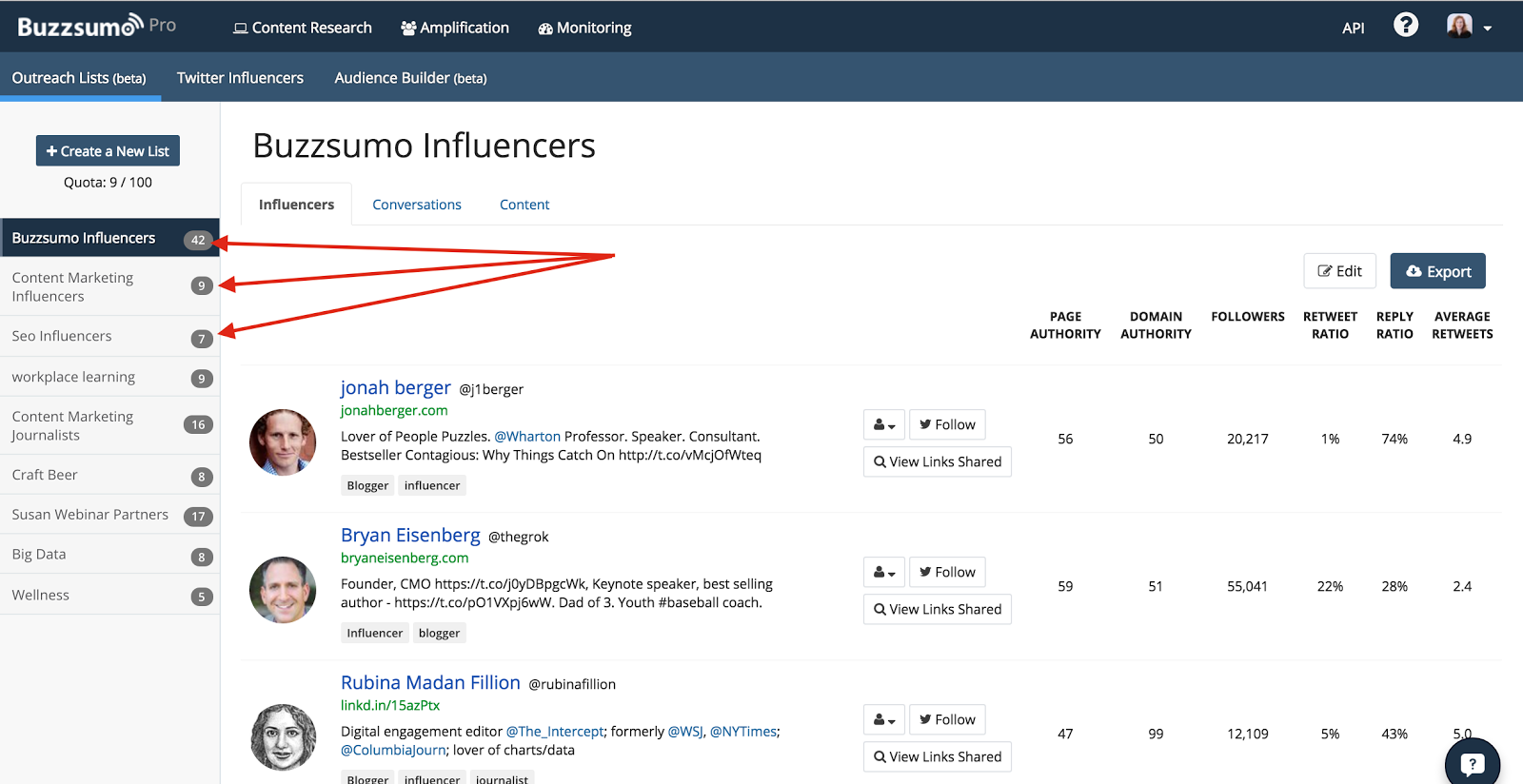Click the 42 count badge on Buzzsumo Influencers
Screen dimensions: 1523x784
pyautogui.click(x=198, y=240)
